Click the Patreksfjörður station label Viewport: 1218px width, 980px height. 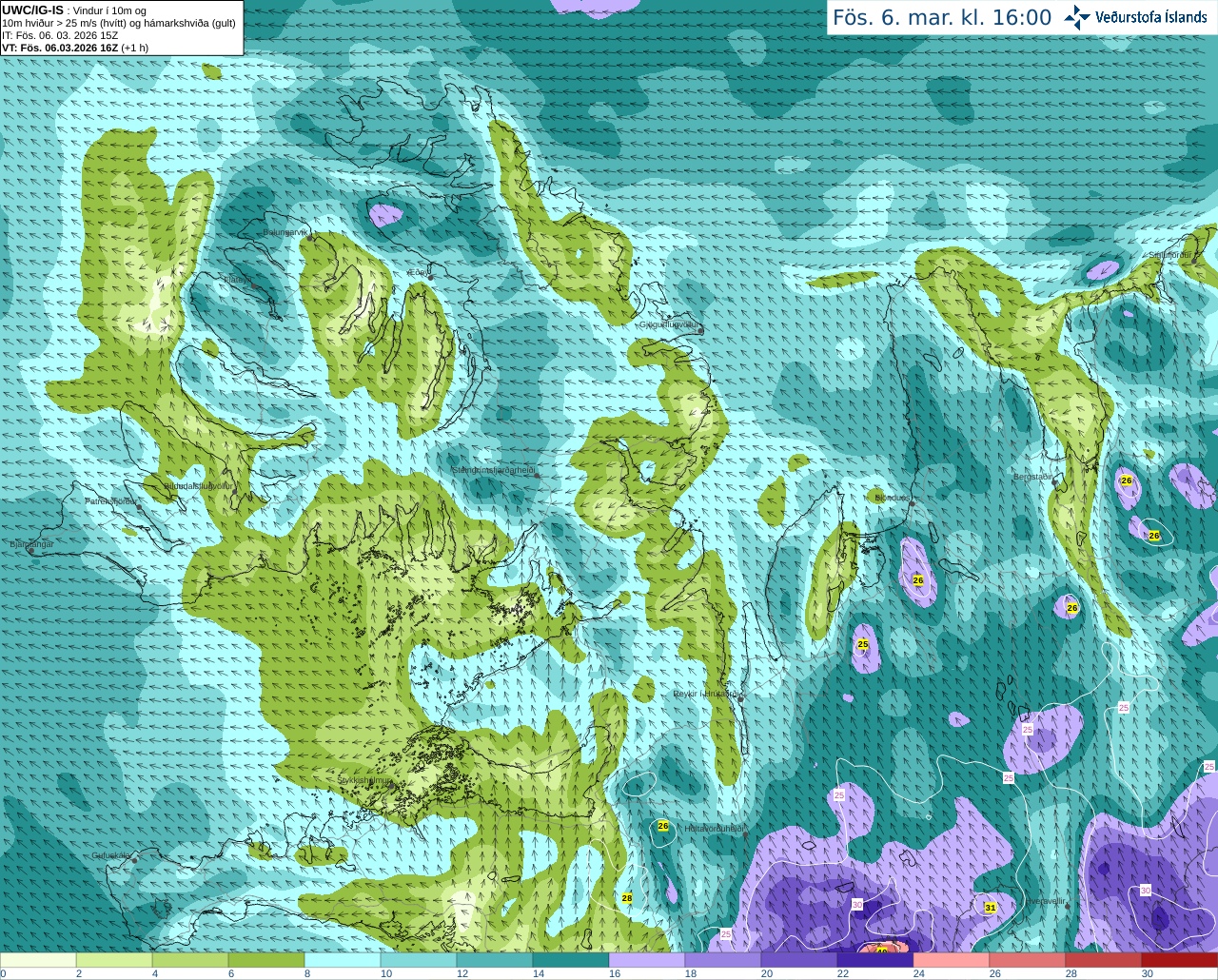coord(110,500)
